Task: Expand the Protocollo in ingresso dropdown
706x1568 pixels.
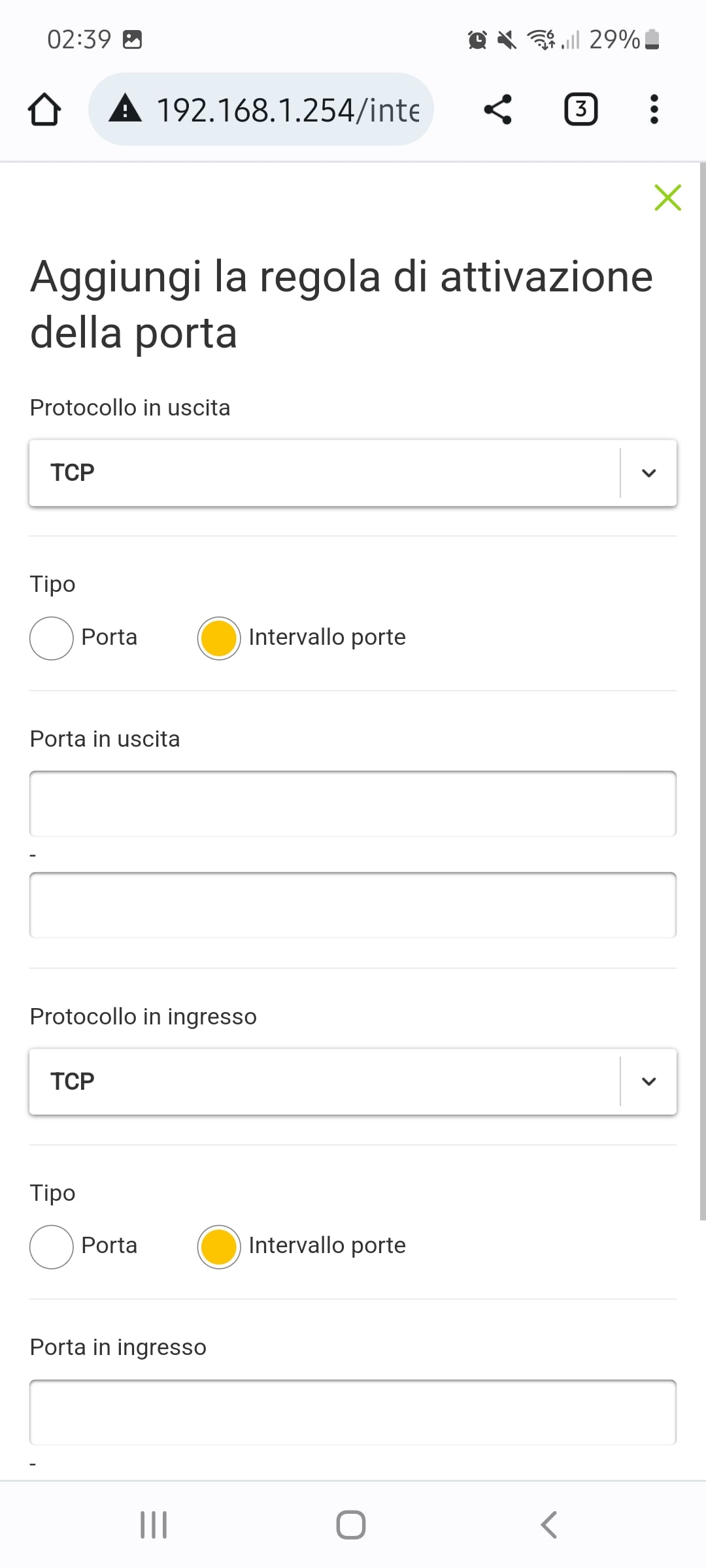Action: [x=353, y=1081]
